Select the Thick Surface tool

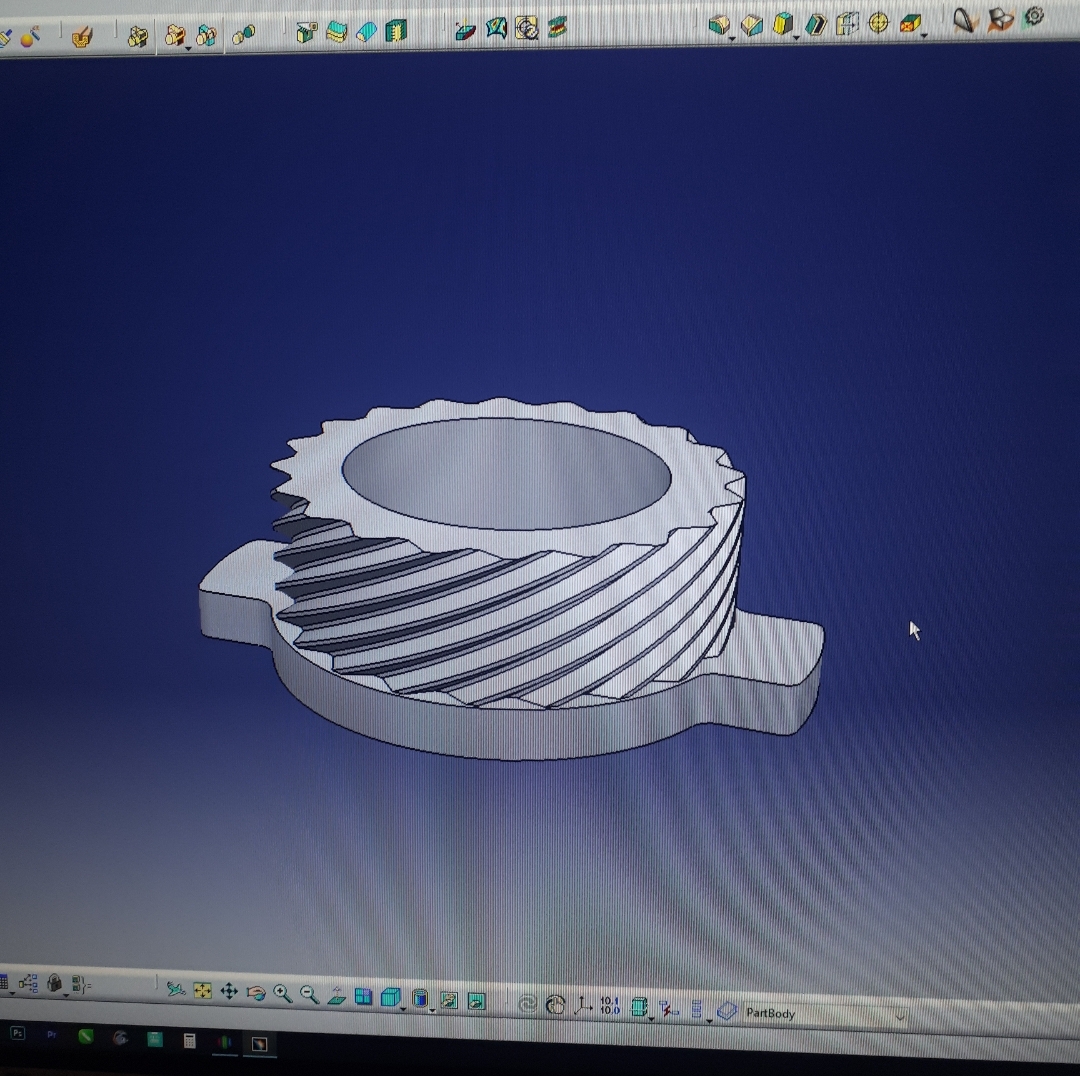tap(336, 31)
